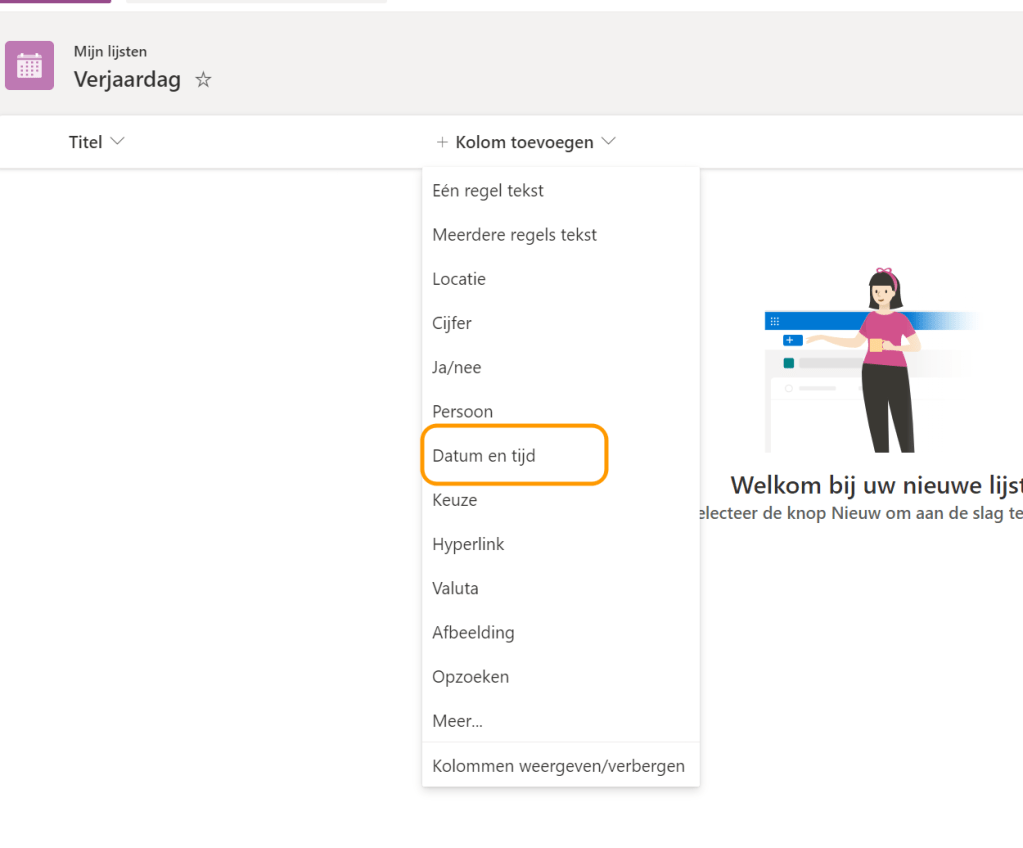The height and width of the screenshot is (848, 1023).
Task: Select Opzoeken in the column menu
Action: point(470,676)
